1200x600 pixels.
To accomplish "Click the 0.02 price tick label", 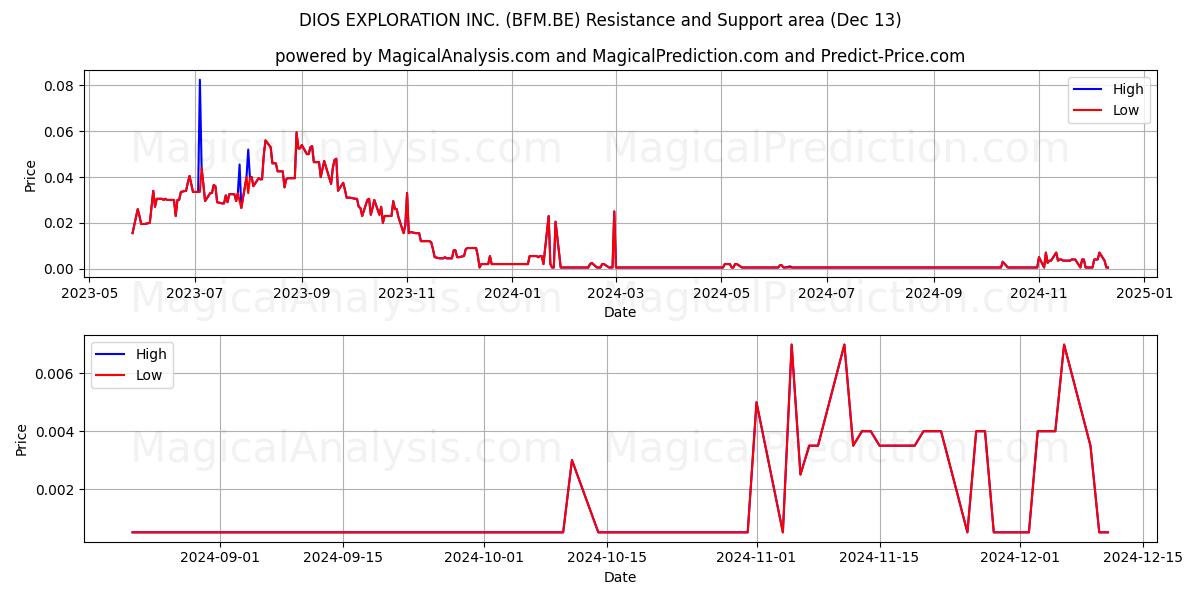I will point(60,223).
